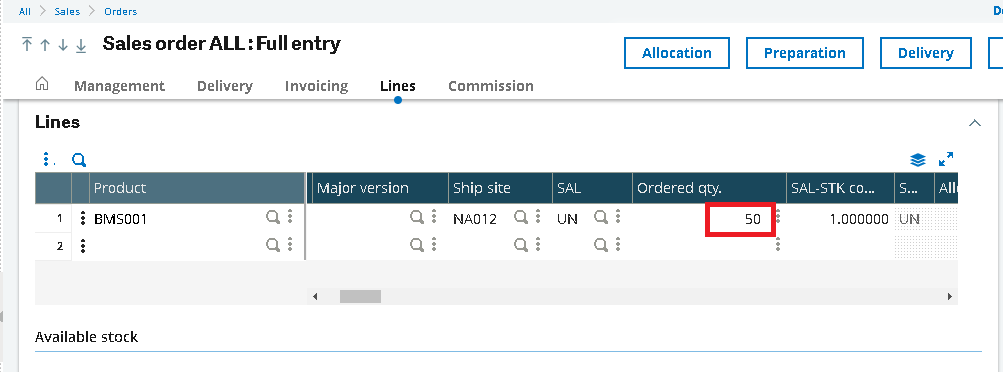Image resolution: width=1003 pixels, height=372 pixels.
Task: Look up product BMS001 with magnifier
Action: [272, 218]
